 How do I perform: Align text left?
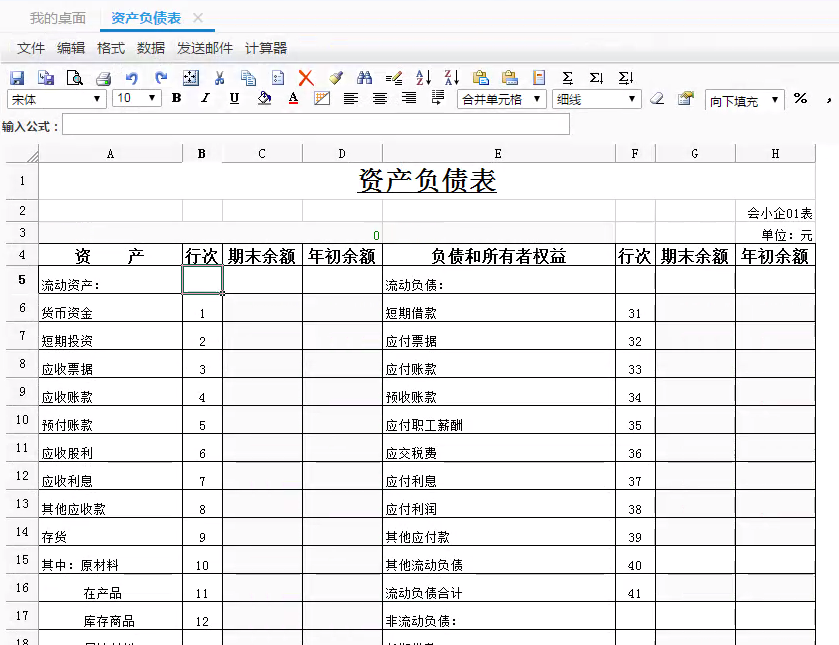tap(351, 98)
